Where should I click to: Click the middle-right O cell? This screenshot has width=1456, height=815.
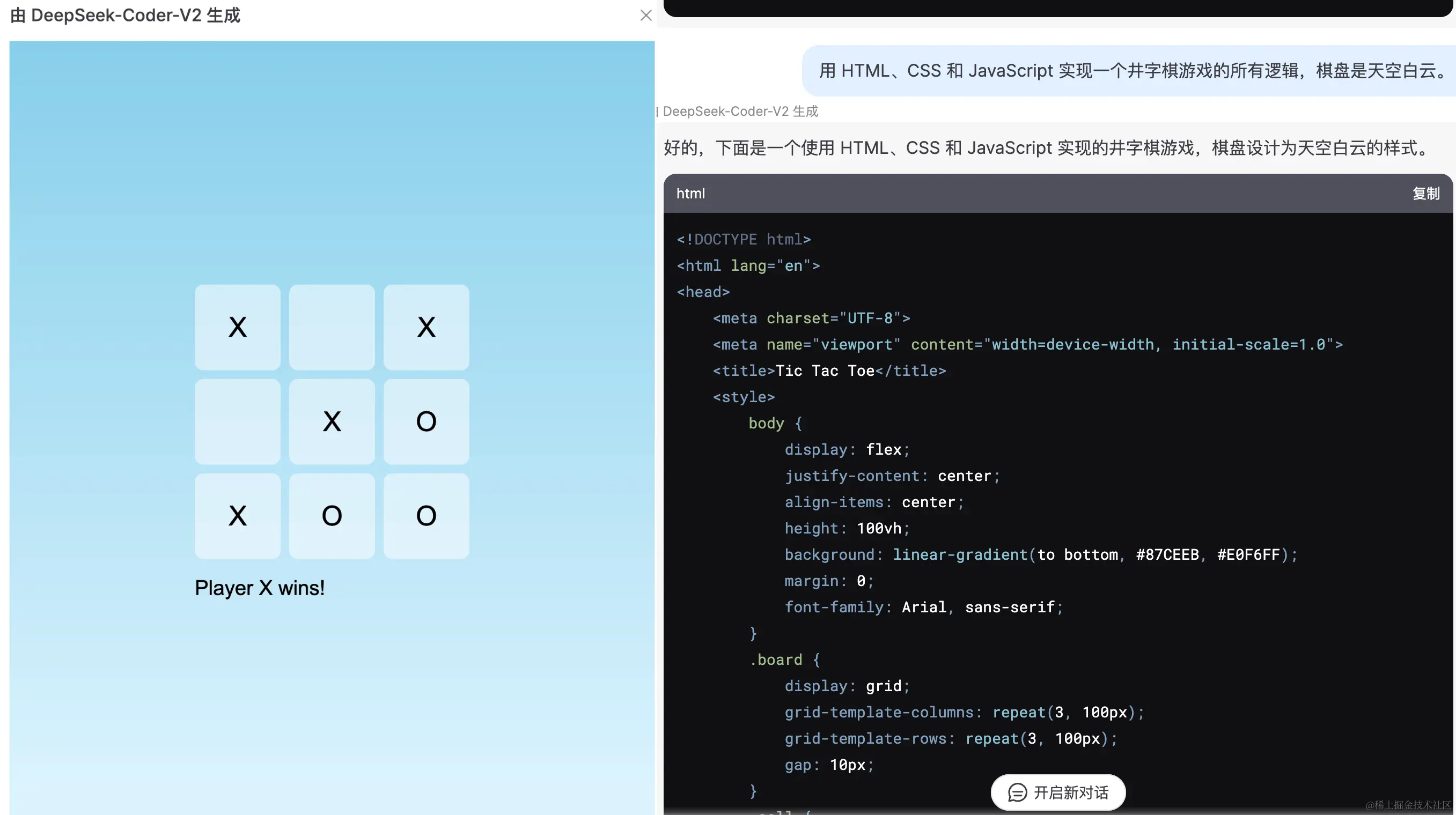tap(426, 421)
